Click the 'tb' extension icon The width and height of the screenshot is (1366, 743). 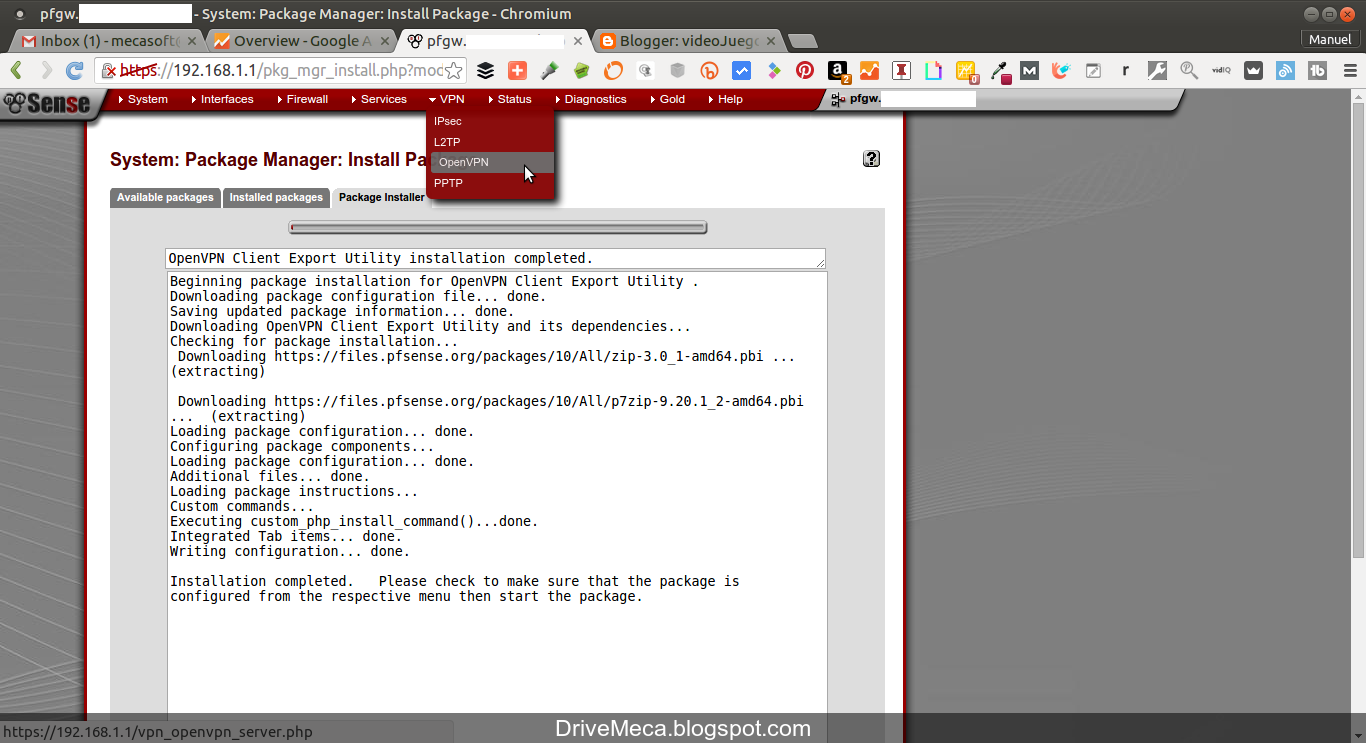(x=1317, y=71)
